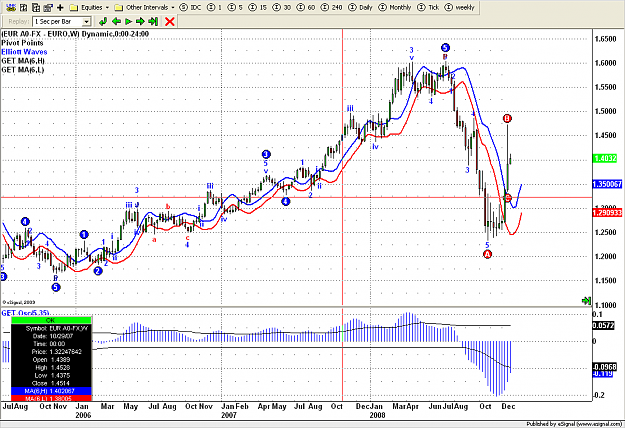
Task: Click the second toolbar chart-window icon
Action: [x=24, y=7]
